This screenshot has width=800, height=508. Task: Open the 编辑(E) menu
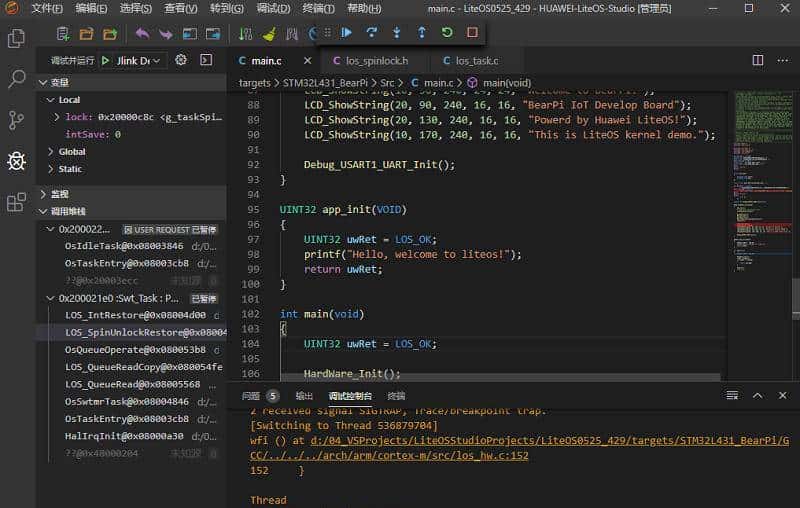[91, 8]
